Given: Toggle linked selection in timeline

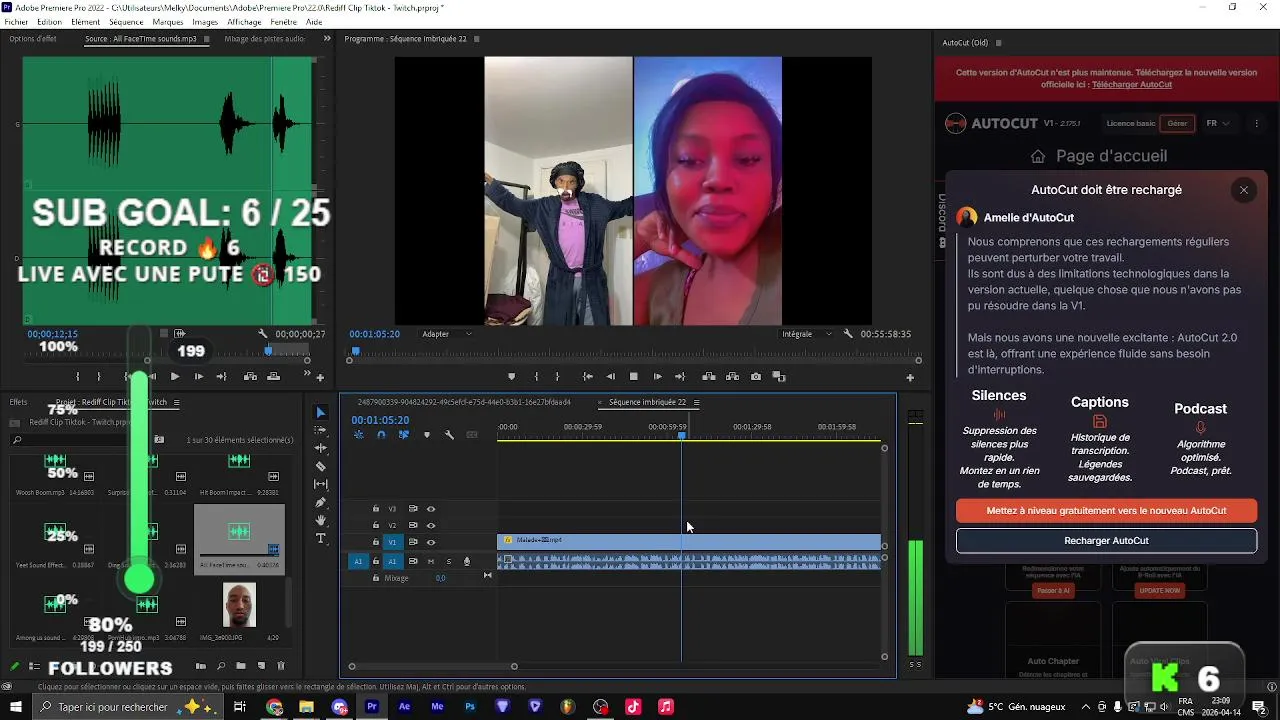Looking at the screenshot, I should click(x=404, y=435).
